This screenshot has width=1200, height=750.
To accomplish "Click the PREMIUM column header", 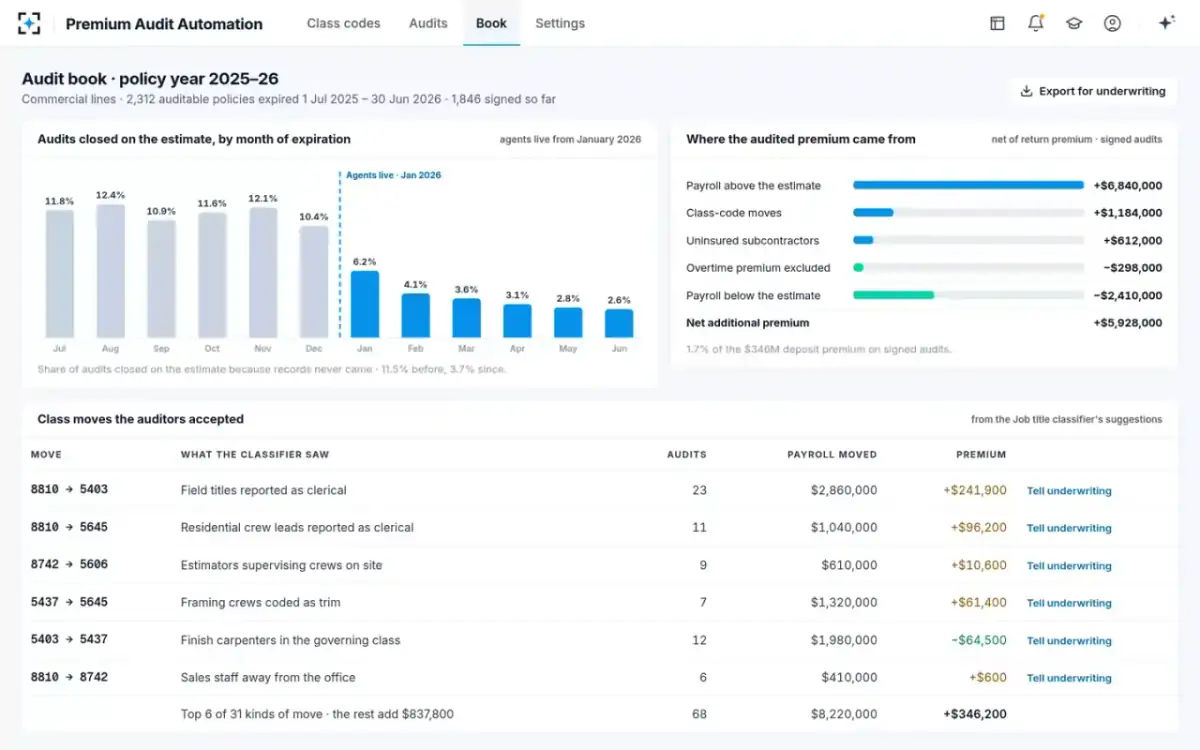I will click(981, 454).
